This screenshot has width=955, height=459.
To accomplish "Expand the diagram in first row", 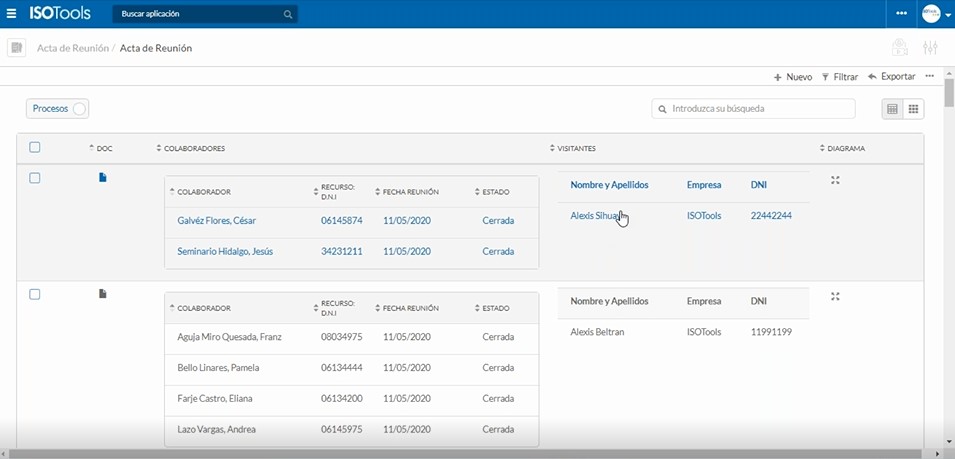I will (835, 180).
